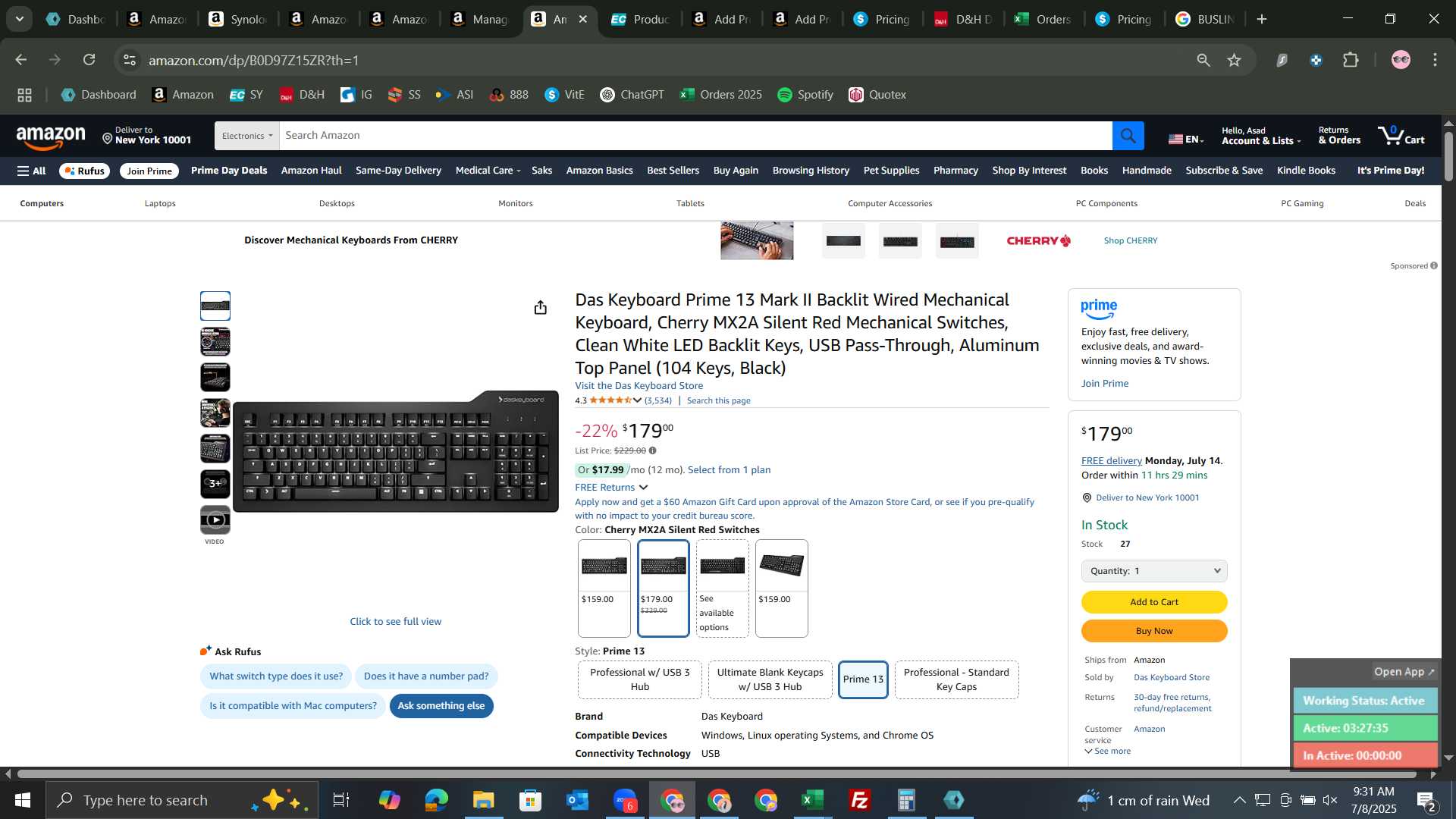The width and height of the screenshot is (1456, 819).
Task: Bookmark this page with the star icon
Action: [1234, 60]
